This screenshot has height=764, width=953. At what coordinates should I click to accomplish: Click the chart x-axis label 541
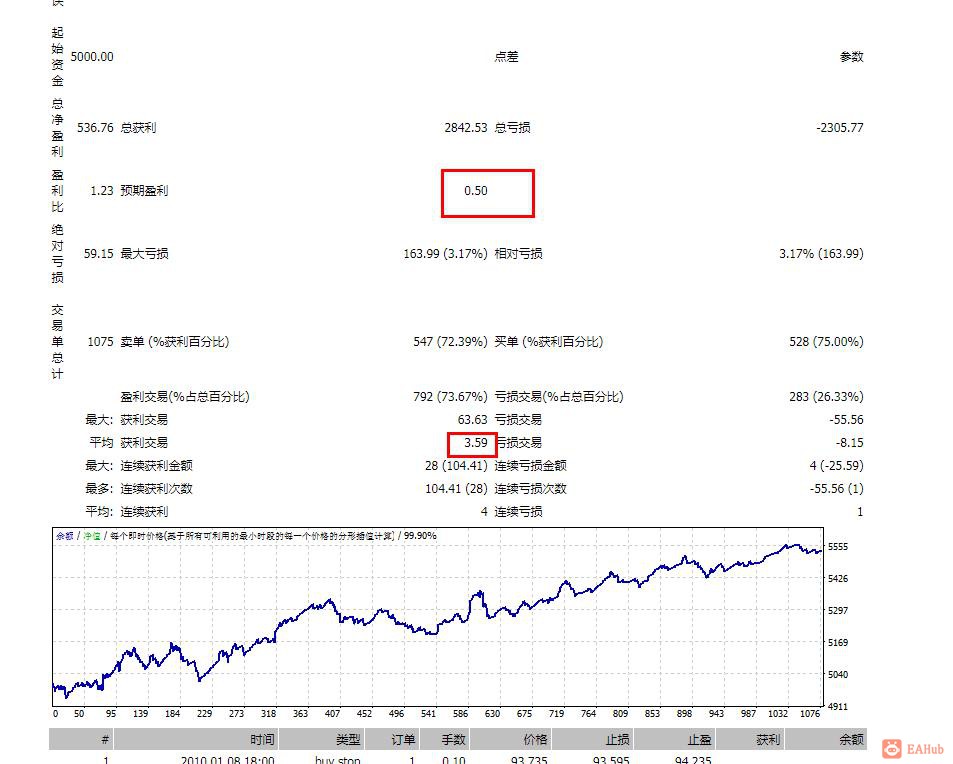tap(428, 714)
